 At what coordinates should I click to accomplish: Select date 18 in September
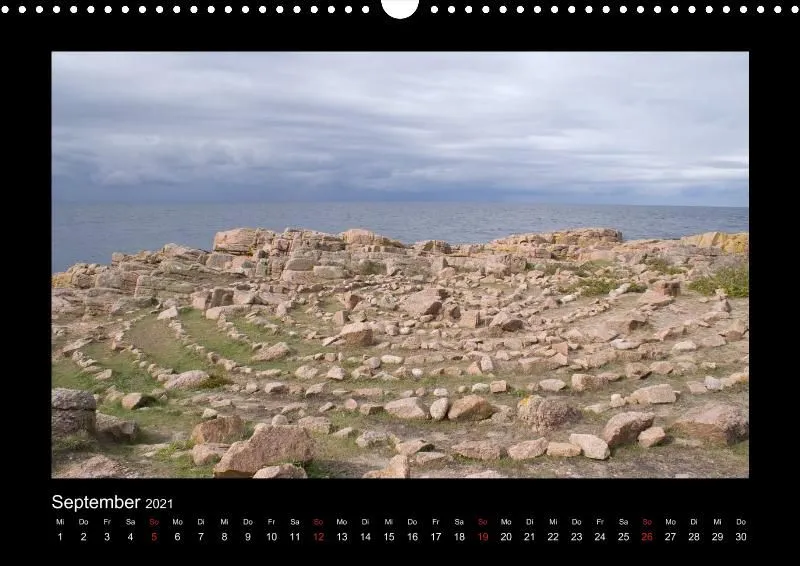(x=459, y=537)
